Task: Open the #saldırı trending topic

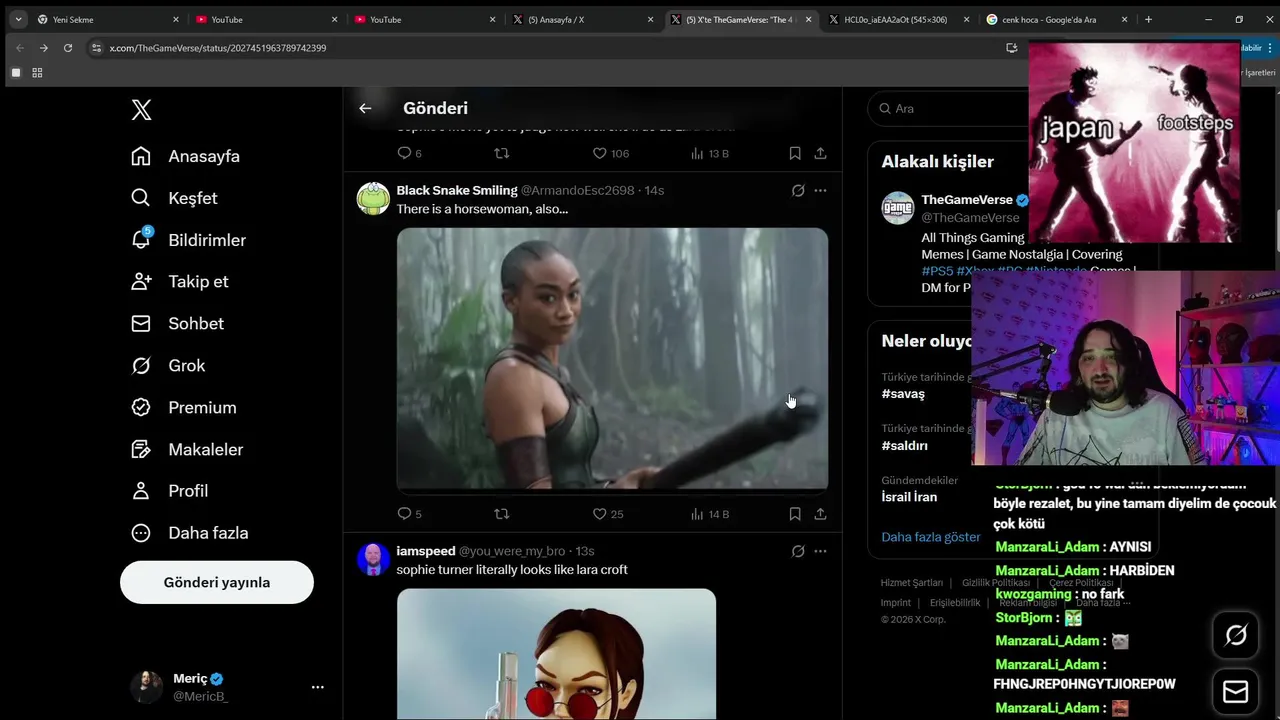Action: click(904, 446)
